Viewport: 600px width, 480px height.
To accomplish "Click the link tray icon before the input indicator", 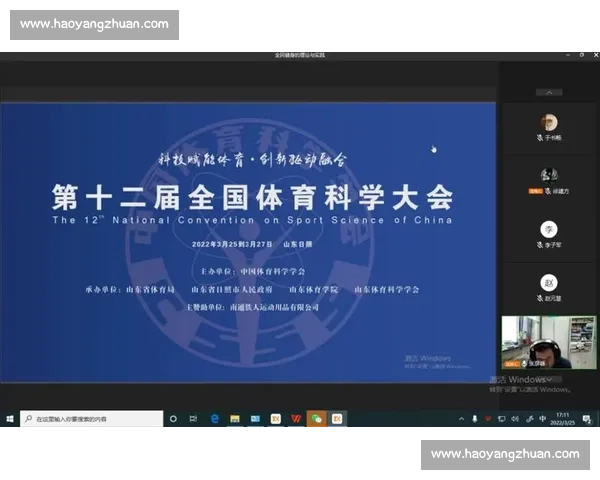I will tap(529, 419).
